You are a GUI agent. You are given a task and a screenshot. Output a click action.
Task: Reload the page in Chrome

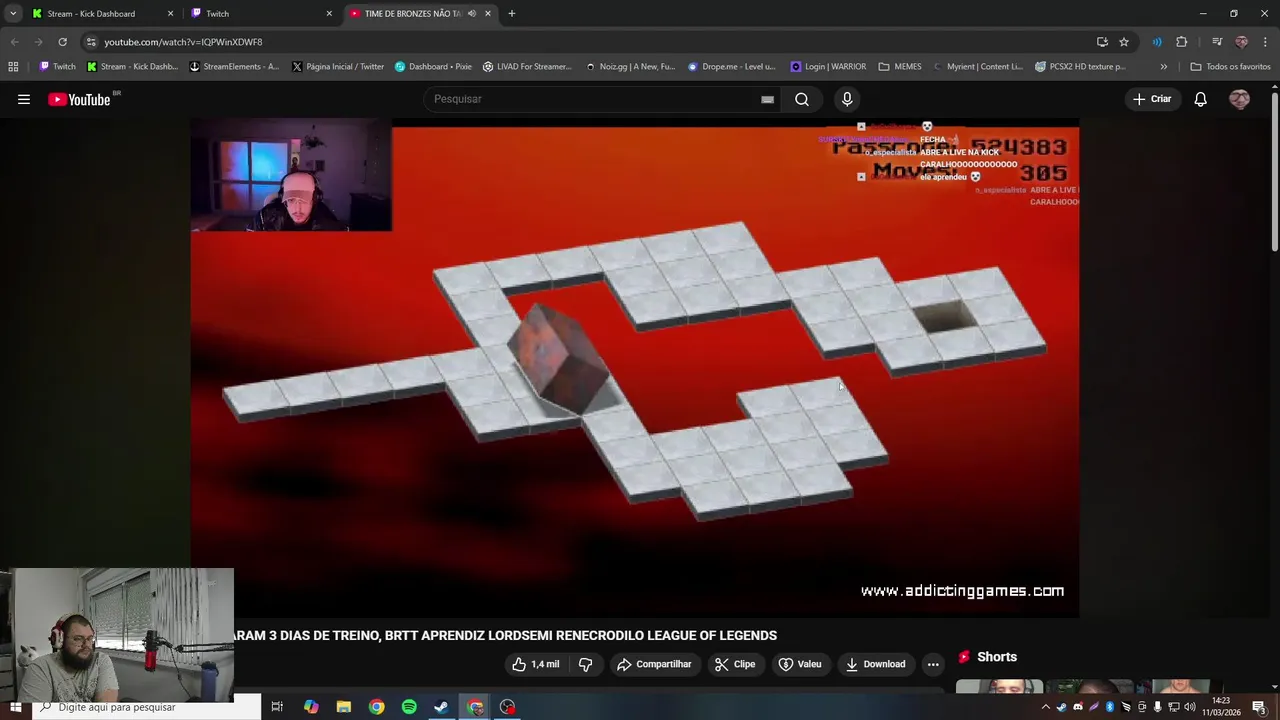tap(62, 42)
